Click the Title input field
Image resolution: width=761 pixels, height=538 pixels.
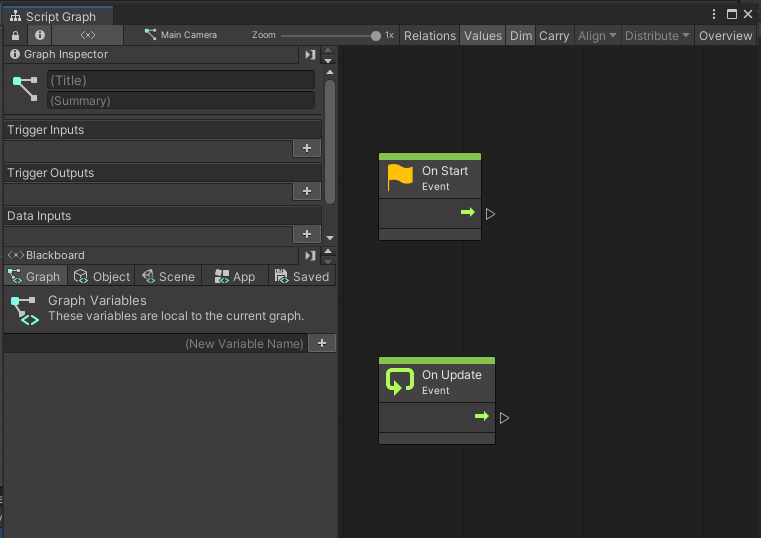tap(181, 80)
